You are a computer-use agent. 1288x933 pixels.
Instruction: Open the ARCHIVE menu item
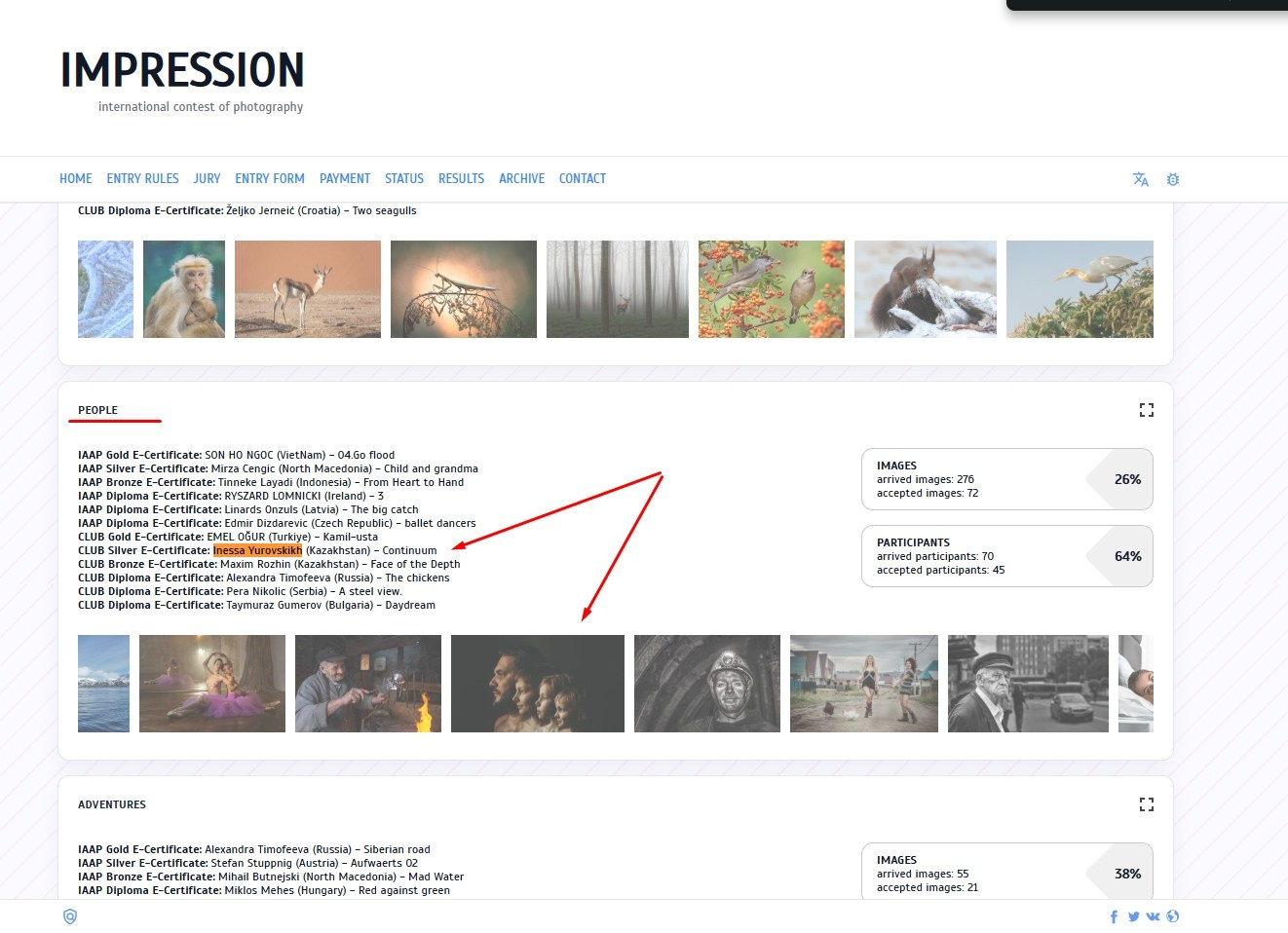(x=522, y=178)
